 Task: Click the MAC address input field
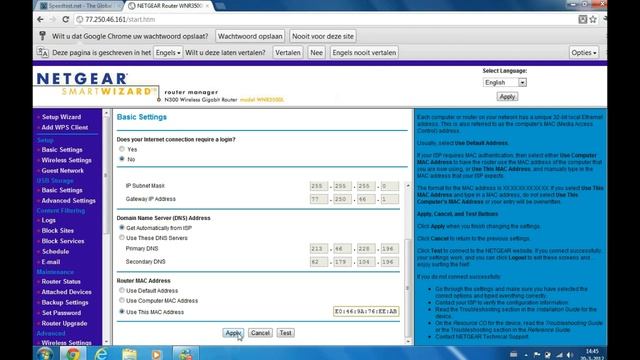(366, 311)
